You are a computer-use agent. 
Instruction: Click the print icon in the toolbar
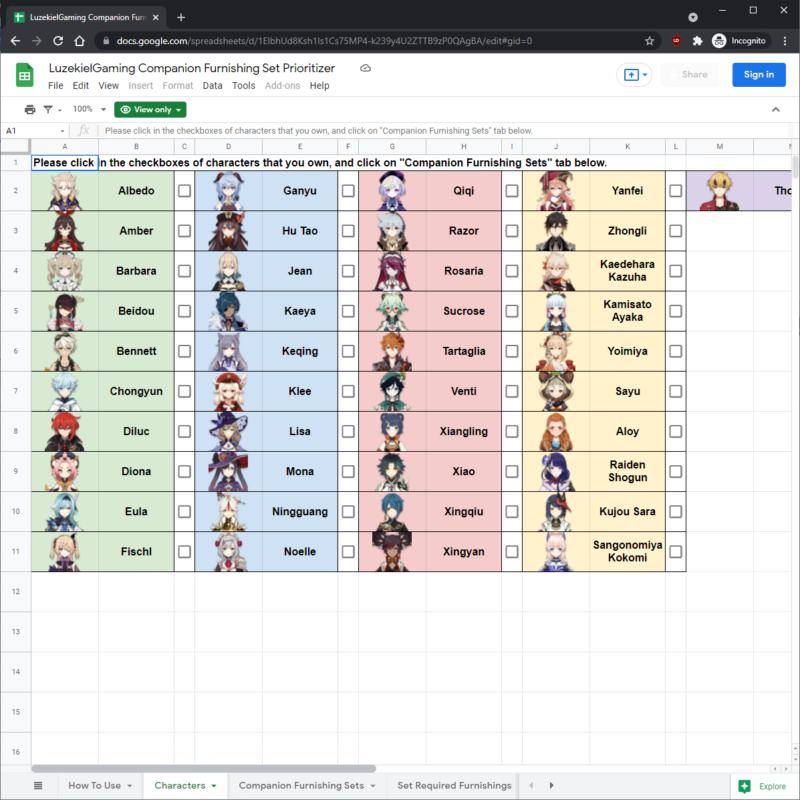pos(30,109)
